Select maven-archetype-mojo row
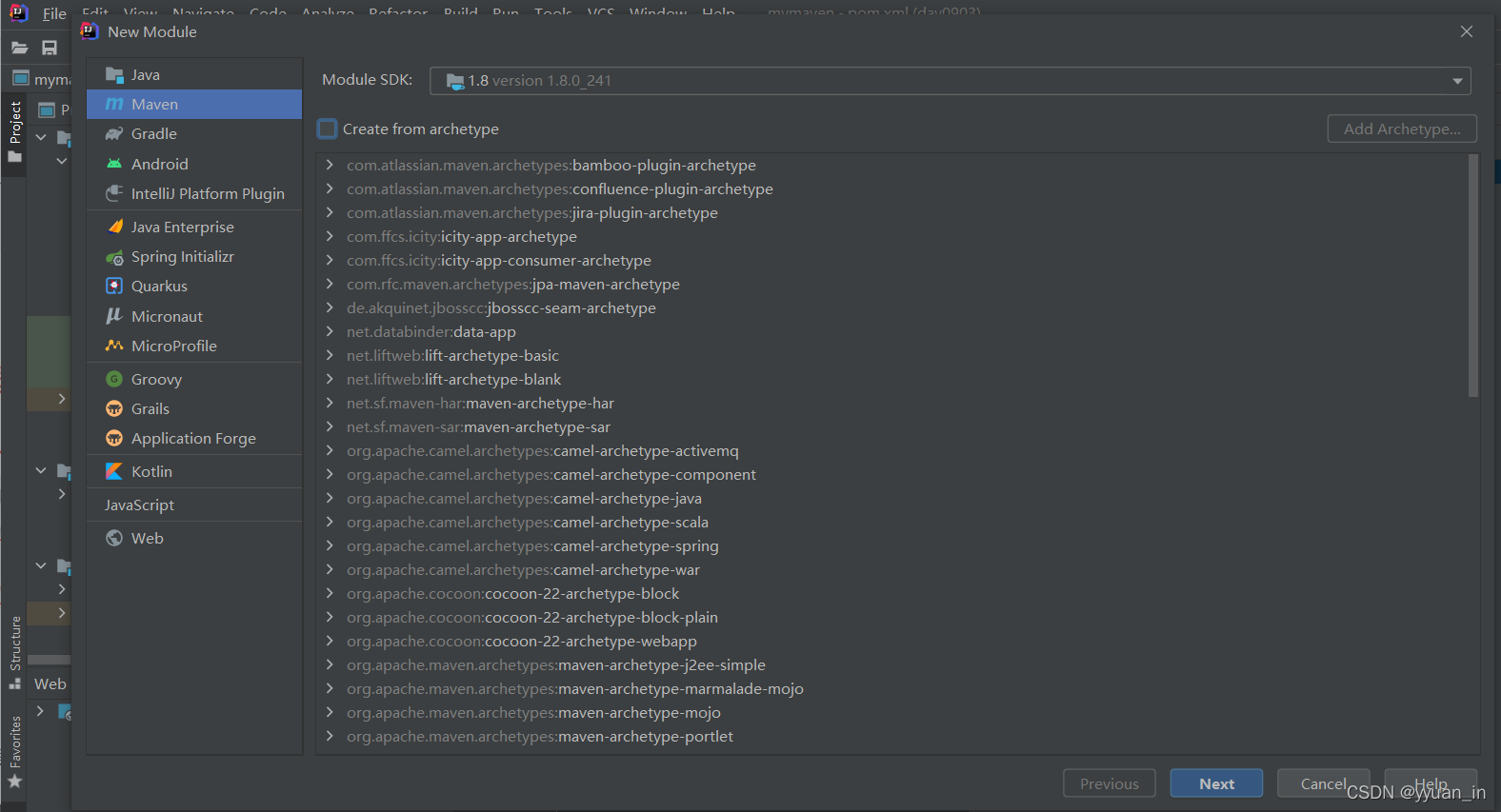1501x812 pixels. coord(893,712)
